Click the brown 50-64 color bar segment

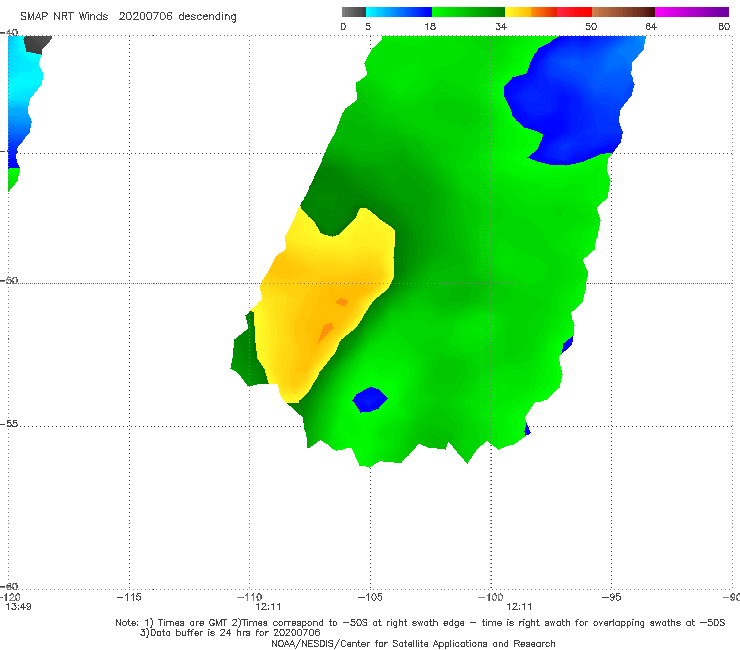(623, 12)
